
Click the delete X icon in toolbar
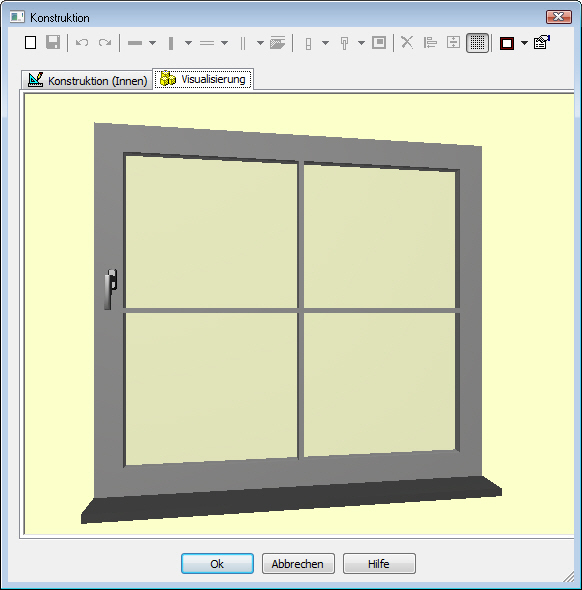[407, 43]
